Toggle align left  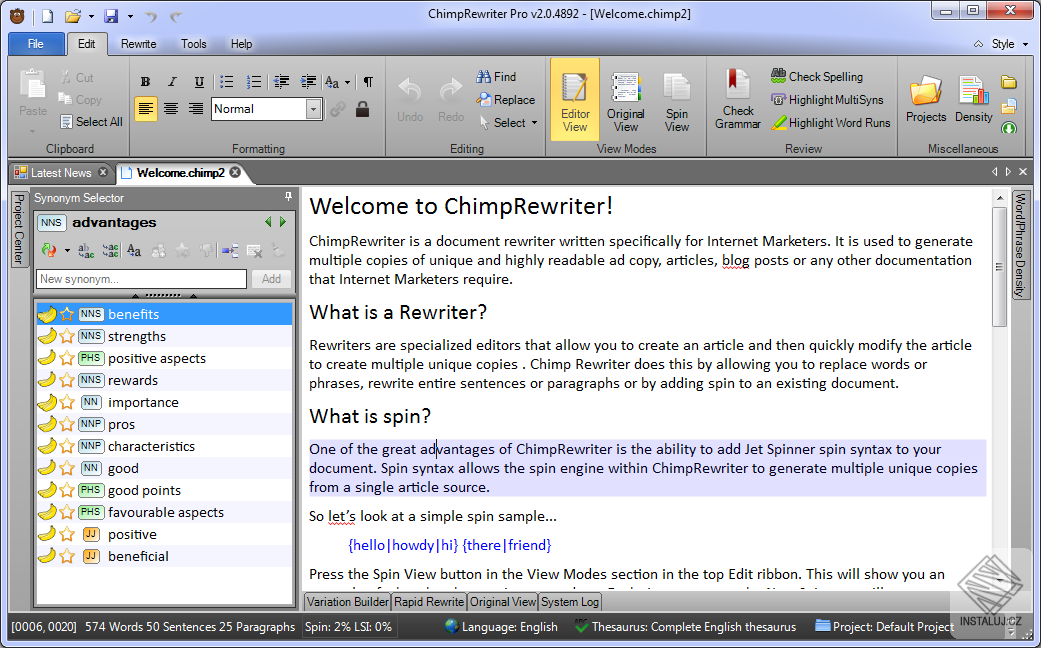[145, 109]
